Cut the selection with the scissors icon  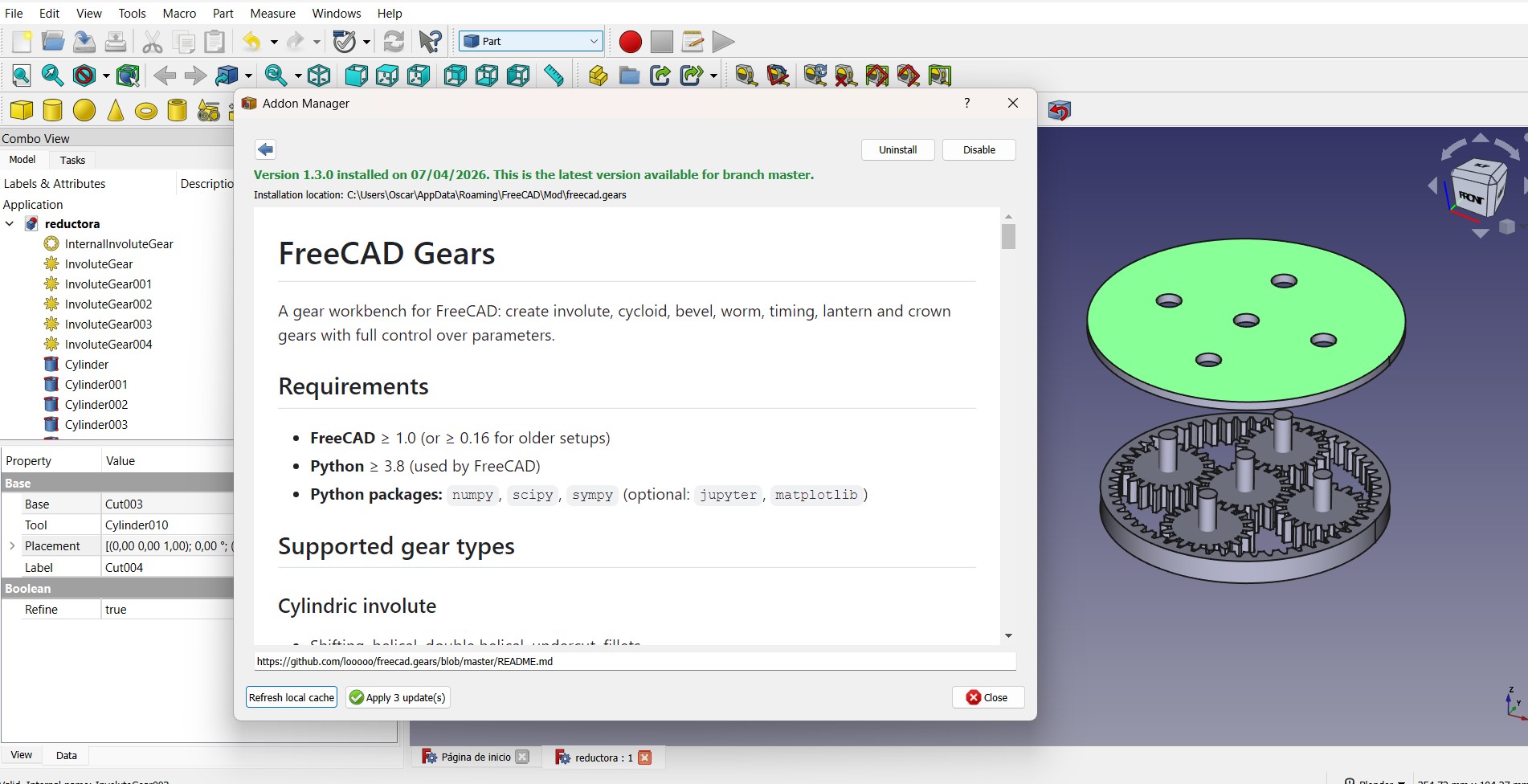[x=152, y=41]
